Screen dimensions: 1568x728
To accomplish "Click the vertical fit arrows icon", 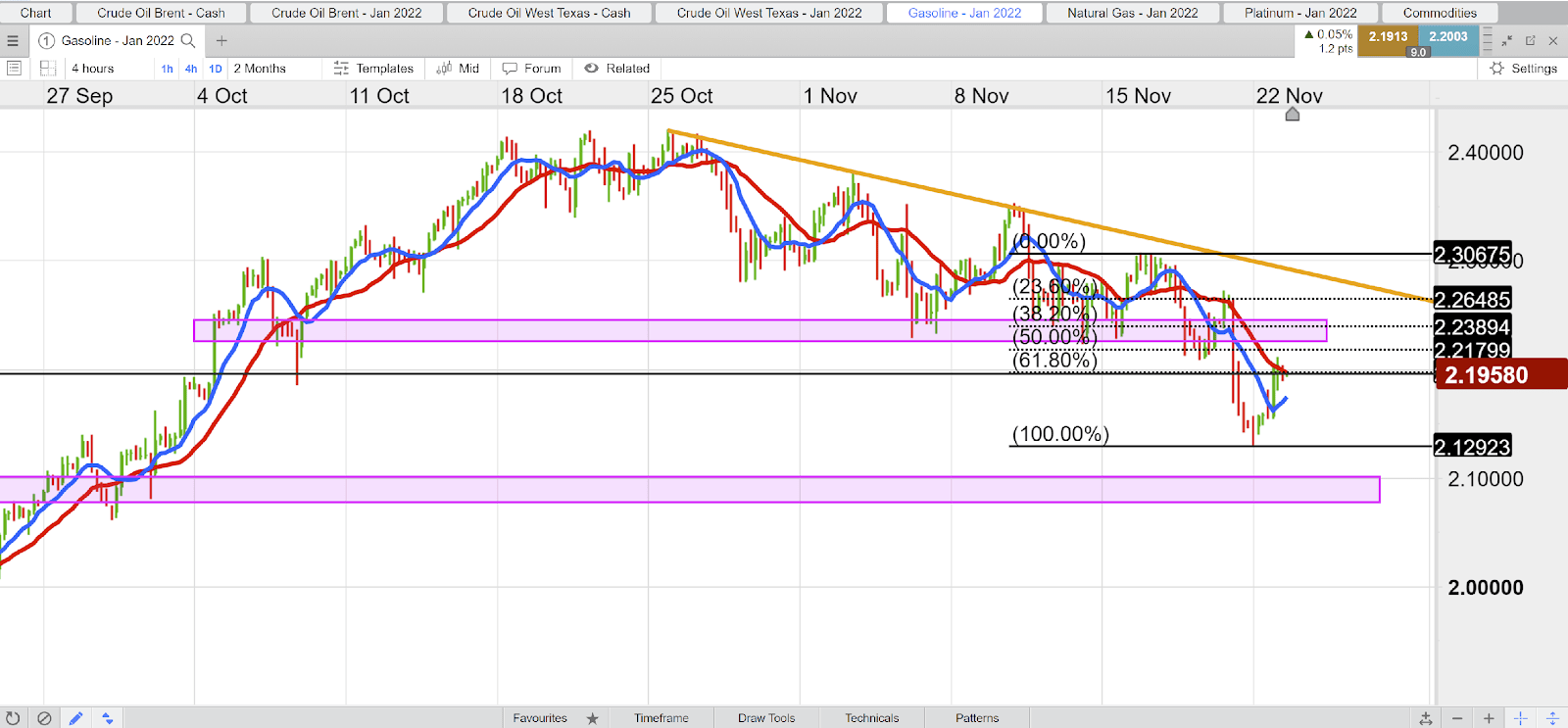I will click(x=1551, y=718).
